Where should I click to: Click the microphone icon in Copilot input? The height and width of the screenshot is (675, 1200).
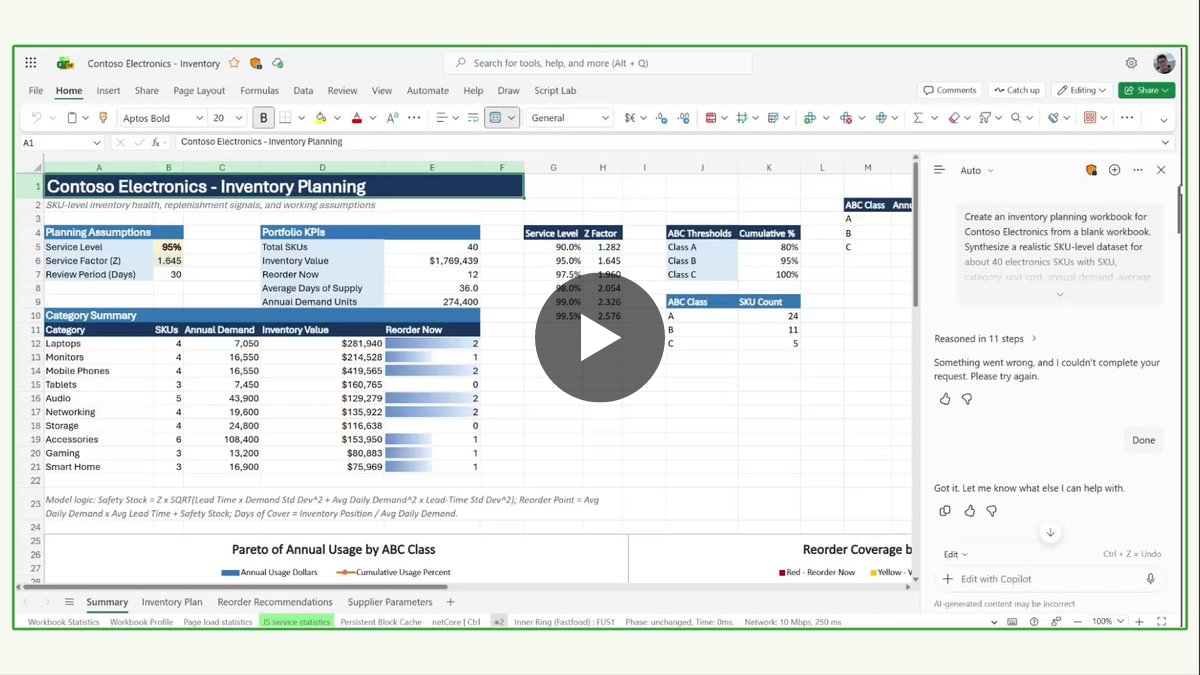point(1150,579)
